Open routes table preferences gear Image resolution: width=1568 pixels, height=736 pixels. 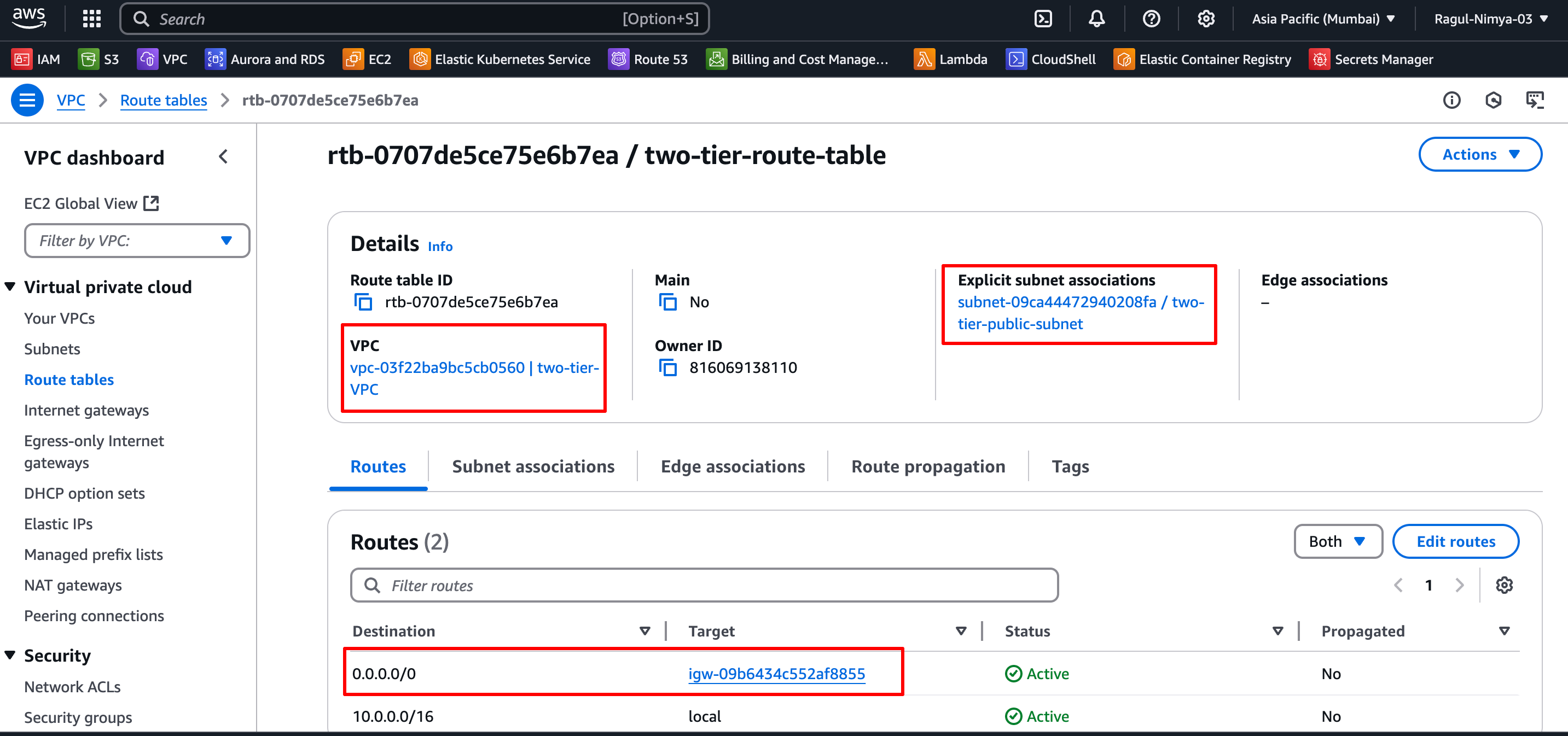1503,585
